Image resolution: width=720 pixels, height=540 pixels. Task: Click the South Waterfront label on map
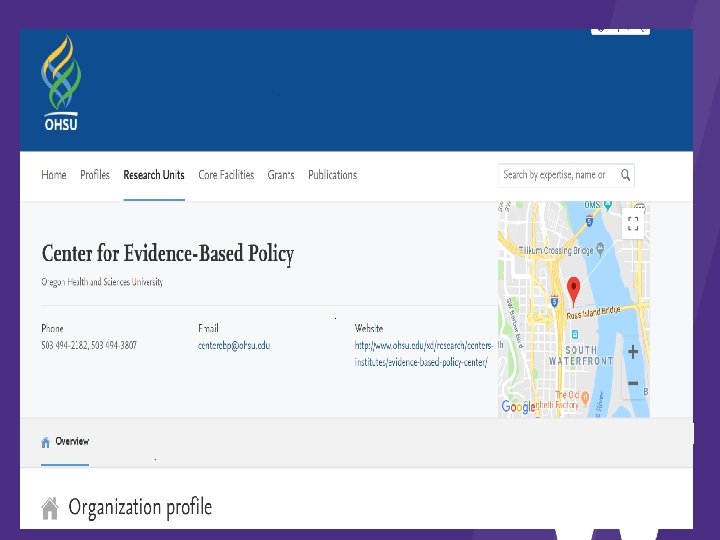click(x=581, y=355)
